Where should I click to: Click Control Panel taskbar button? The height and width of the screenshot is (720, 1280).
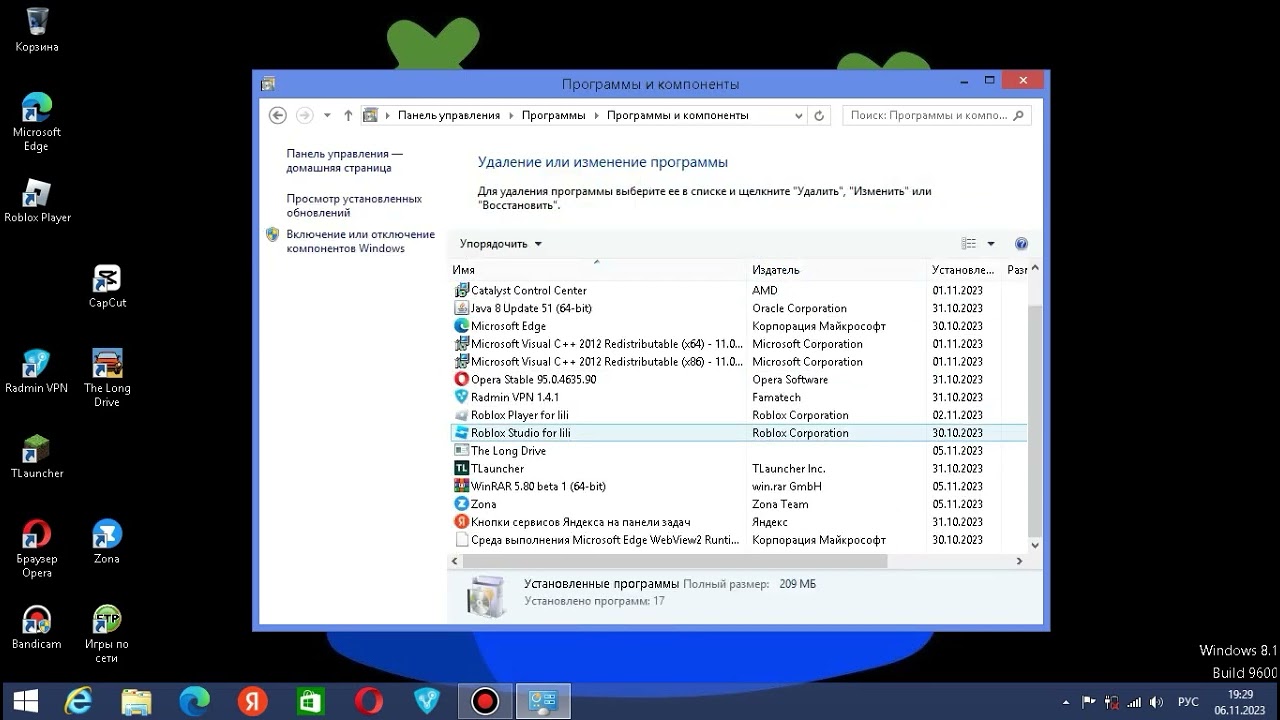click(543, 701)
